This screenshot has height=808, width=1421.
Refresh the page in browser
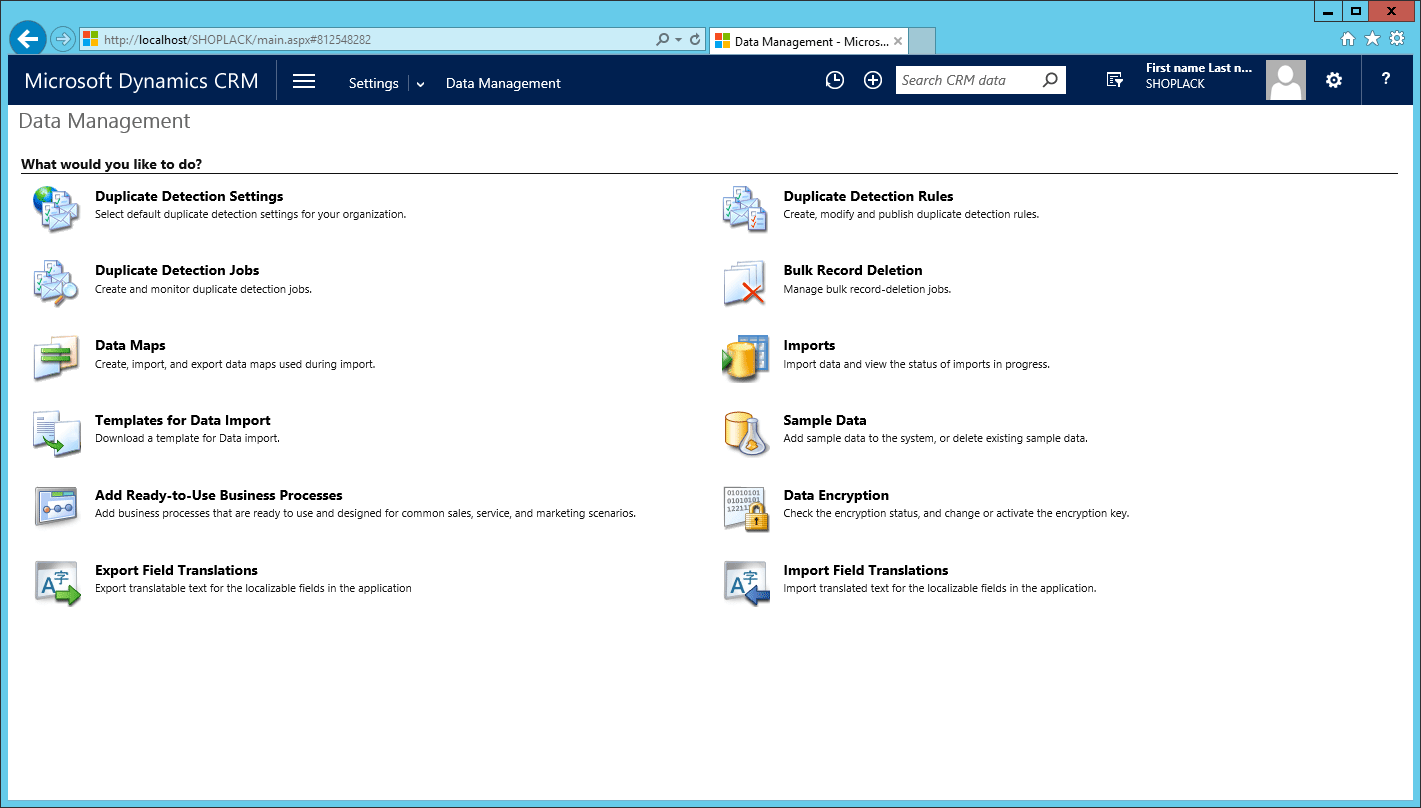click(x=695, y=40)
